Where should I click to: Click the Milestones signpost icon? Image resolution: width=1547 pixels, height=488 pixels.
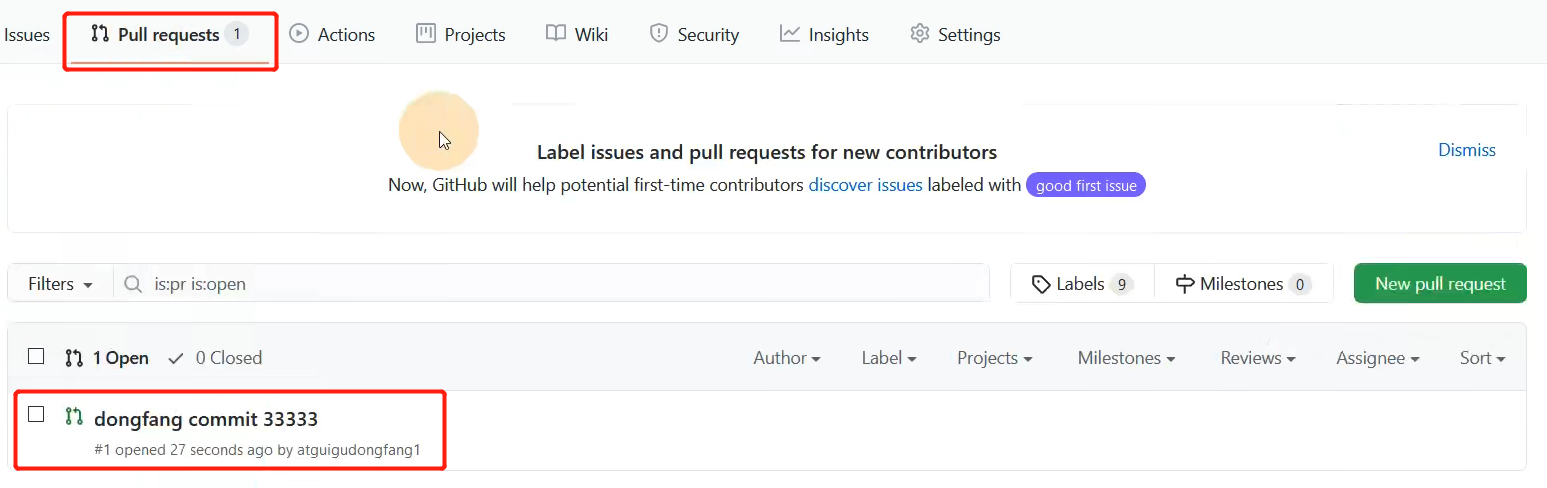1185,284
